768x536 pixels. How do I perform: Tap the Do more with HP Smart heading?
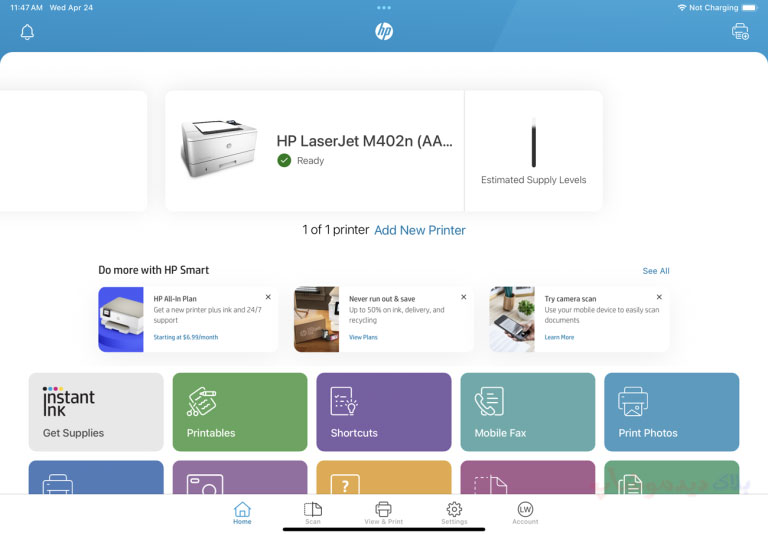153,270
